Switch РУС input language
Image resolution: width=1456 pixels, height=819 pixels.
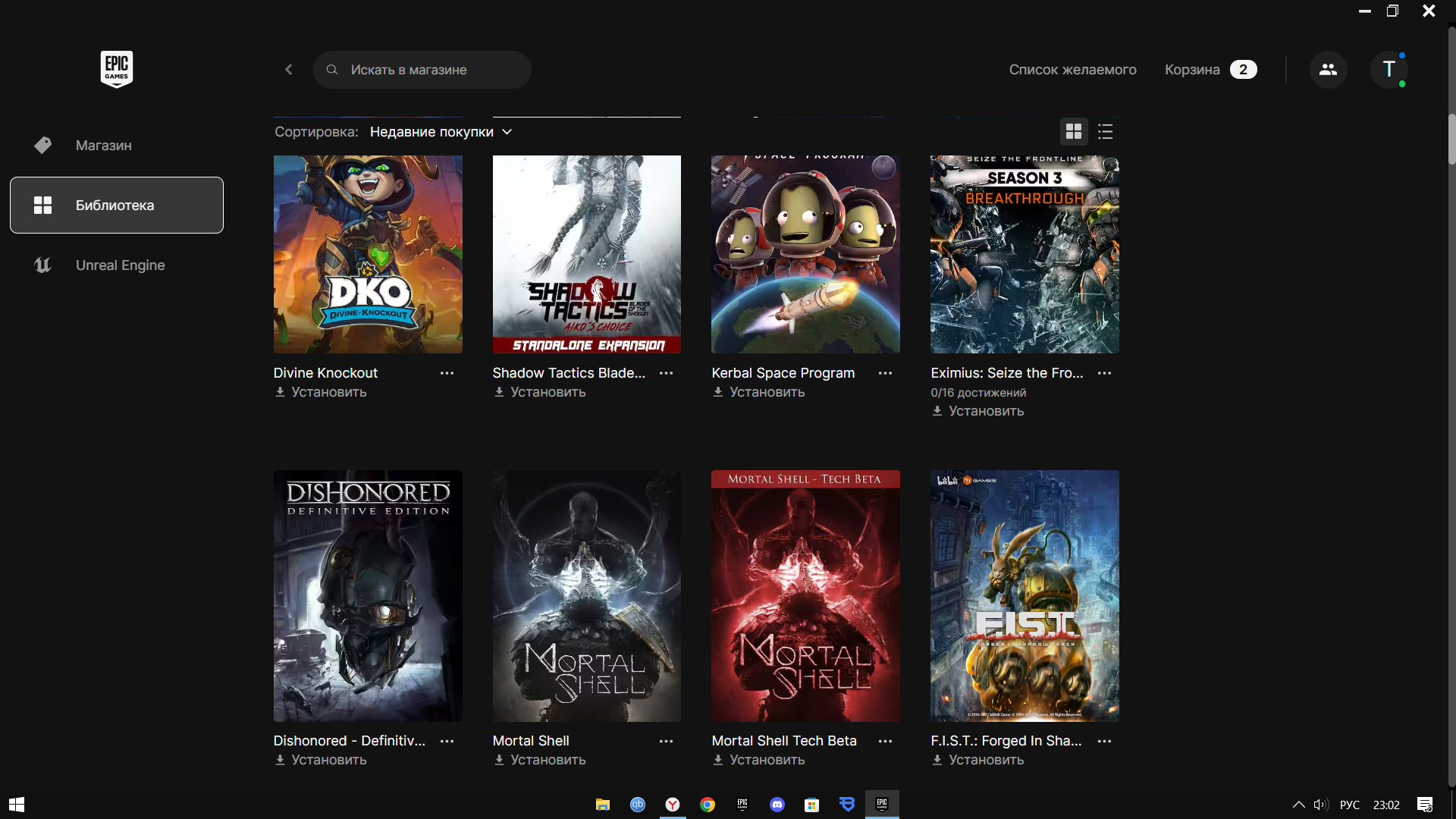coord(1350,805)
